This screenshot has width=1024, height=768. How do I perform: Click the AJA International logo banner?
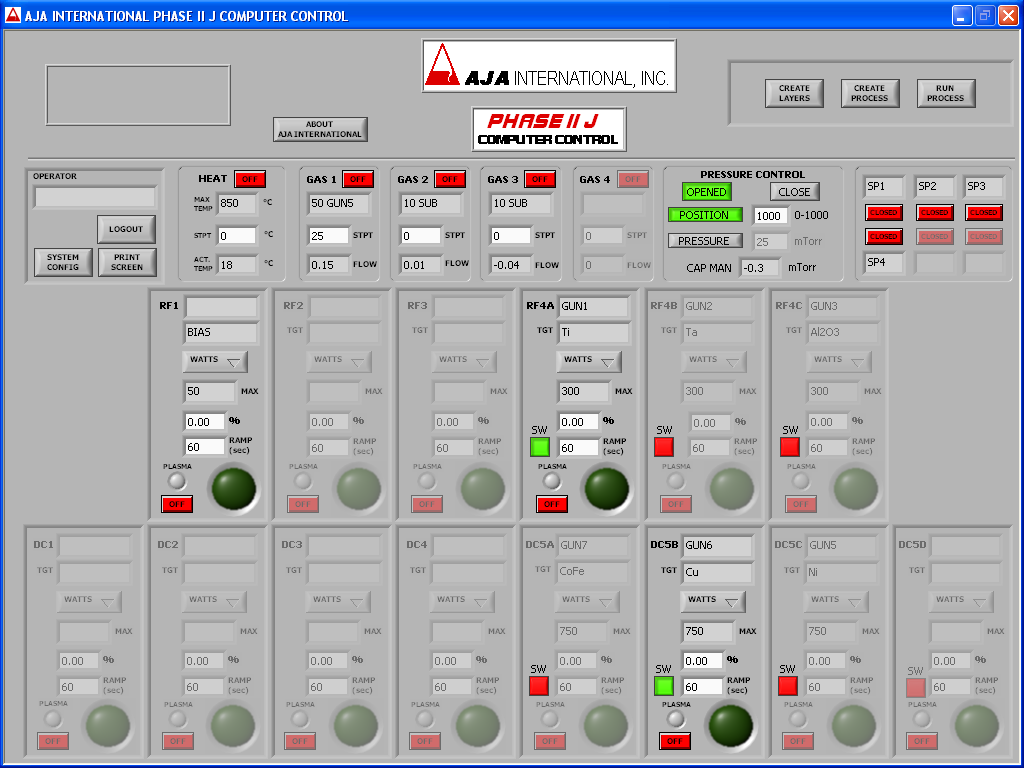547,66
